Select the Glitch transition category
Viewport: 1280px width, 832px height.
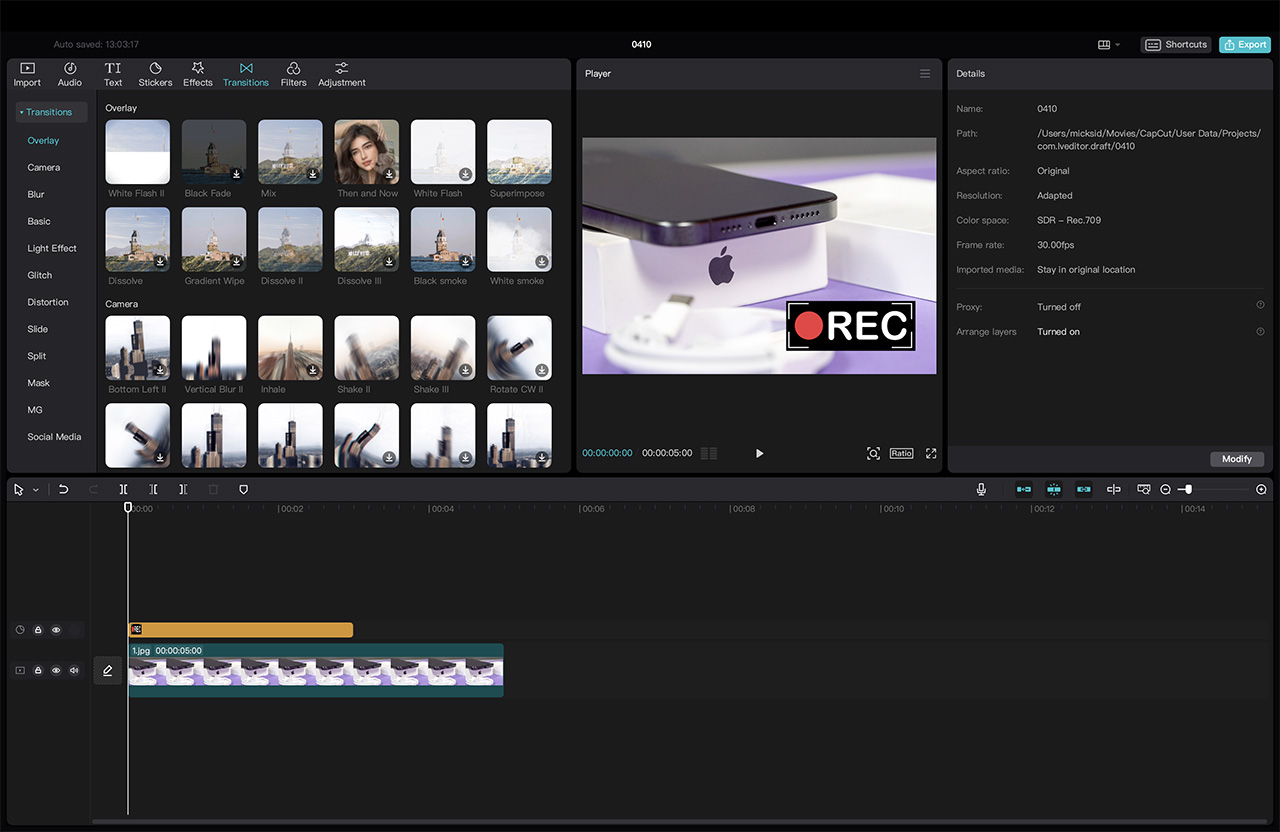(x=40, y=275)
